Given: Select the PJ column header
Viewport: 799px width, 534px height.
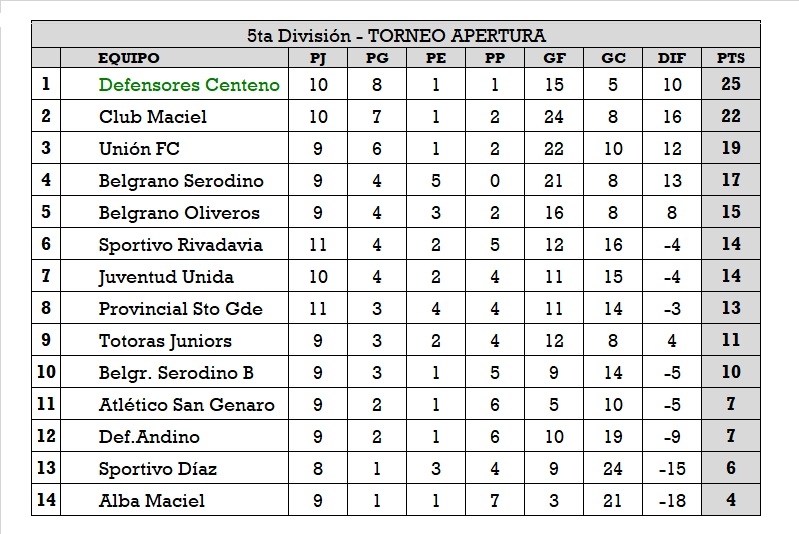Looking at the screenshot, I should (319, 58).
